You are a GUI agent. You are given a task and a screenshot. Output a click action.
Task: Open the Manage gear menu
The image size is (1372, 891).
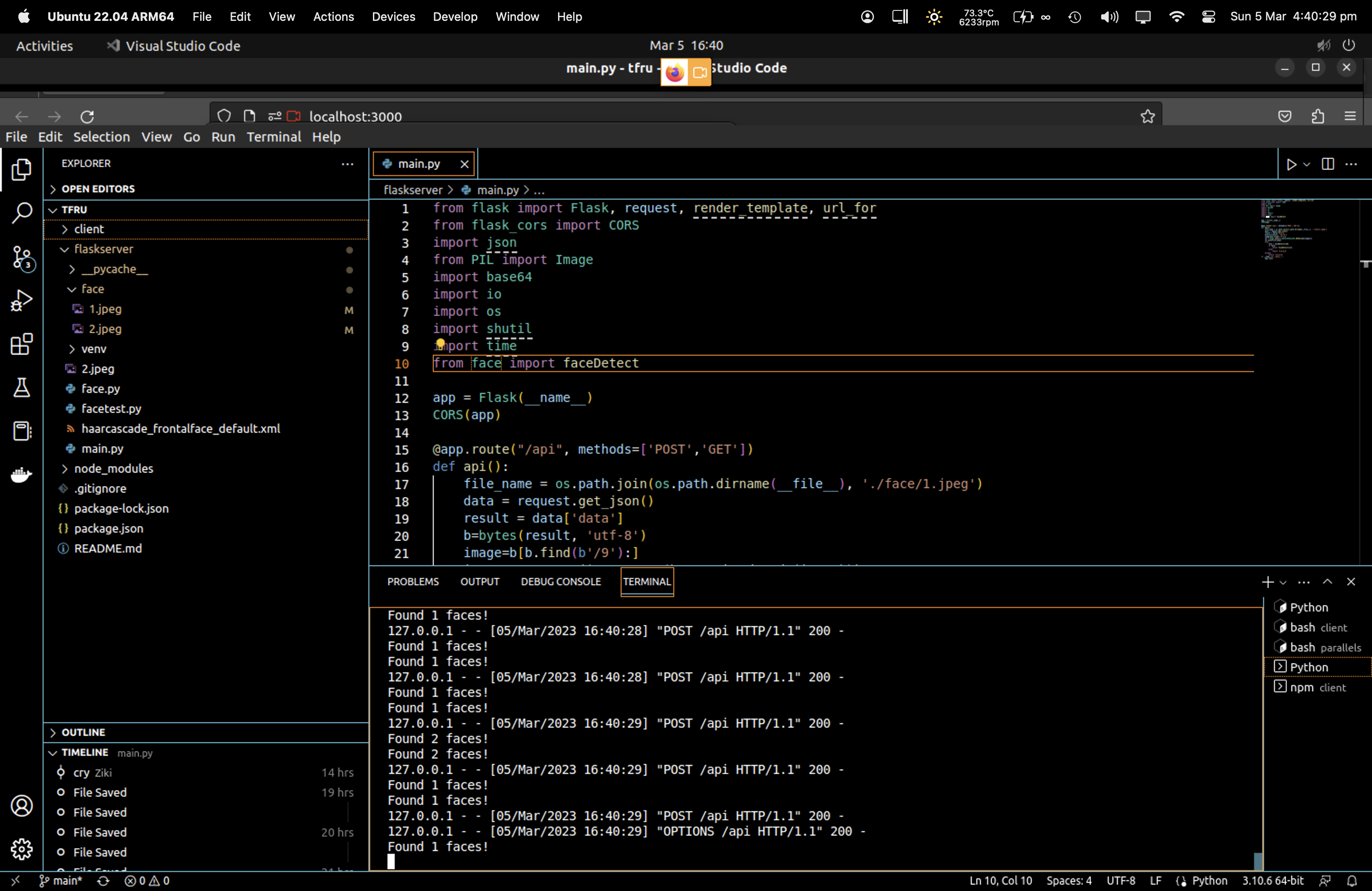click(22, 848)
